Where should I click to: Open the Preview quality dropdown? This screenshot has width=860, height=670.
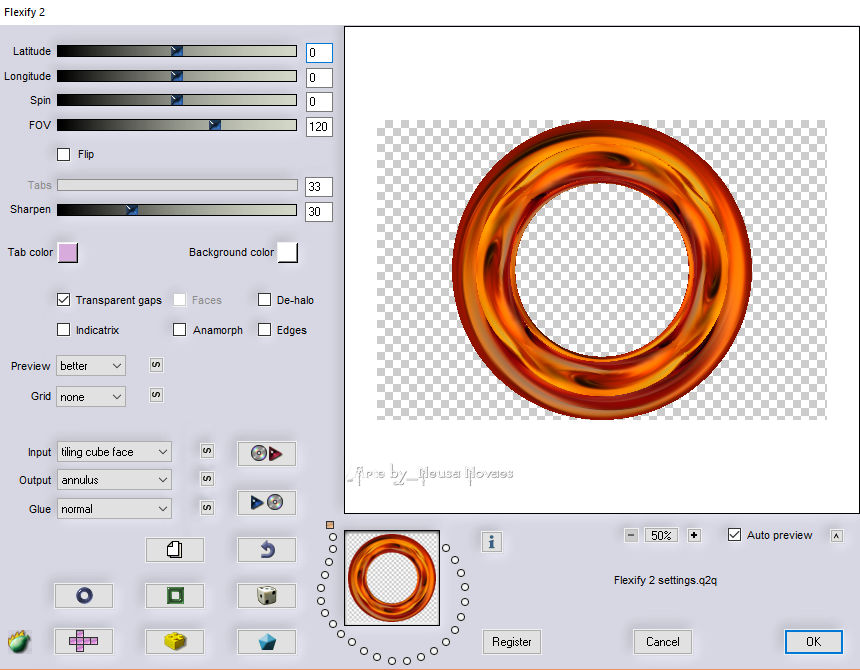pyautogui.click(x=91, y=366)
